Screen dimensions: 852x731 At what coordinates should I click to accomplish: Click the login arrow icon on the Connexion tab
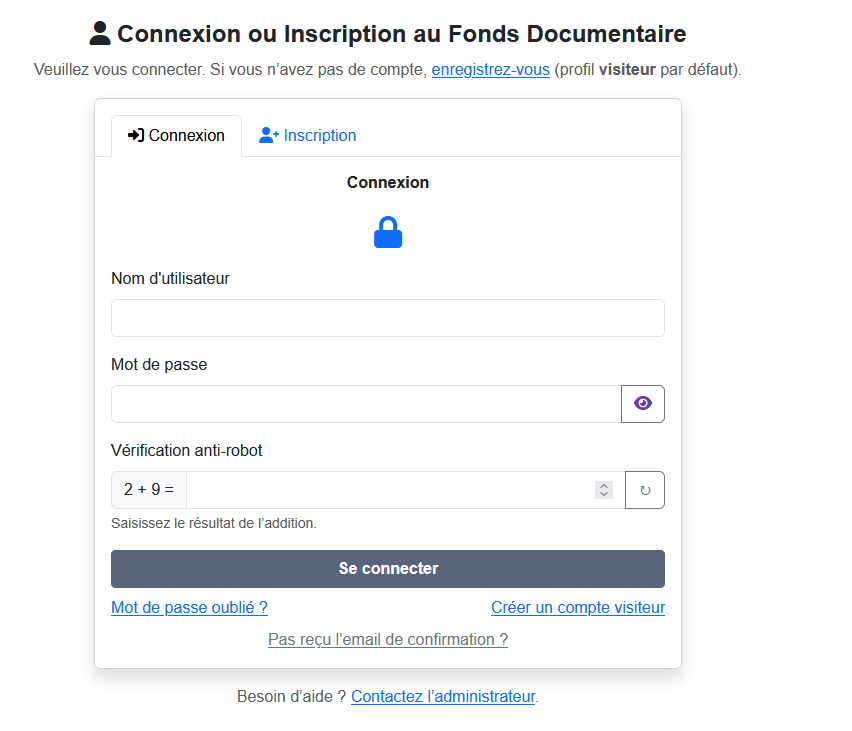coord(135,135)
